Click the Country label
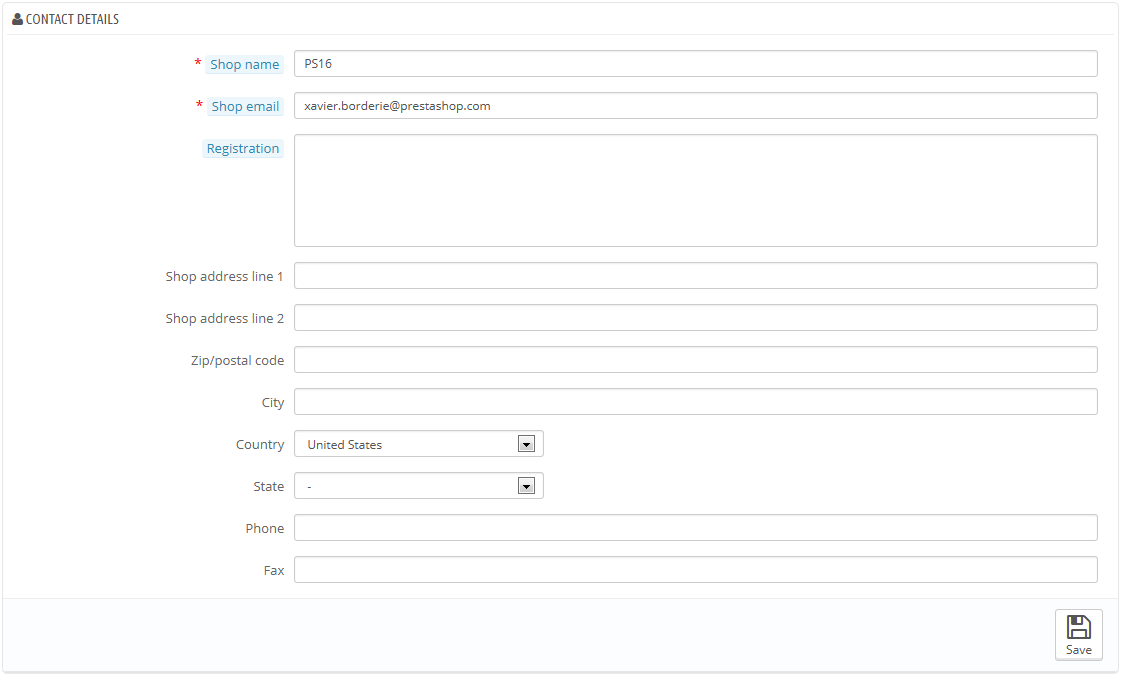 point(260,445)
